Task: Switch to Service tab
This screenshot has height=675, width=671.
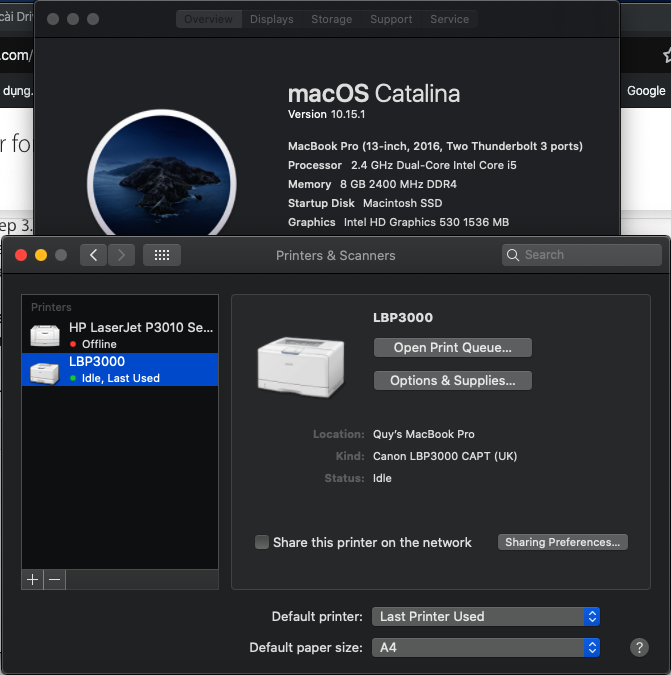Action: tap(449, 19)
